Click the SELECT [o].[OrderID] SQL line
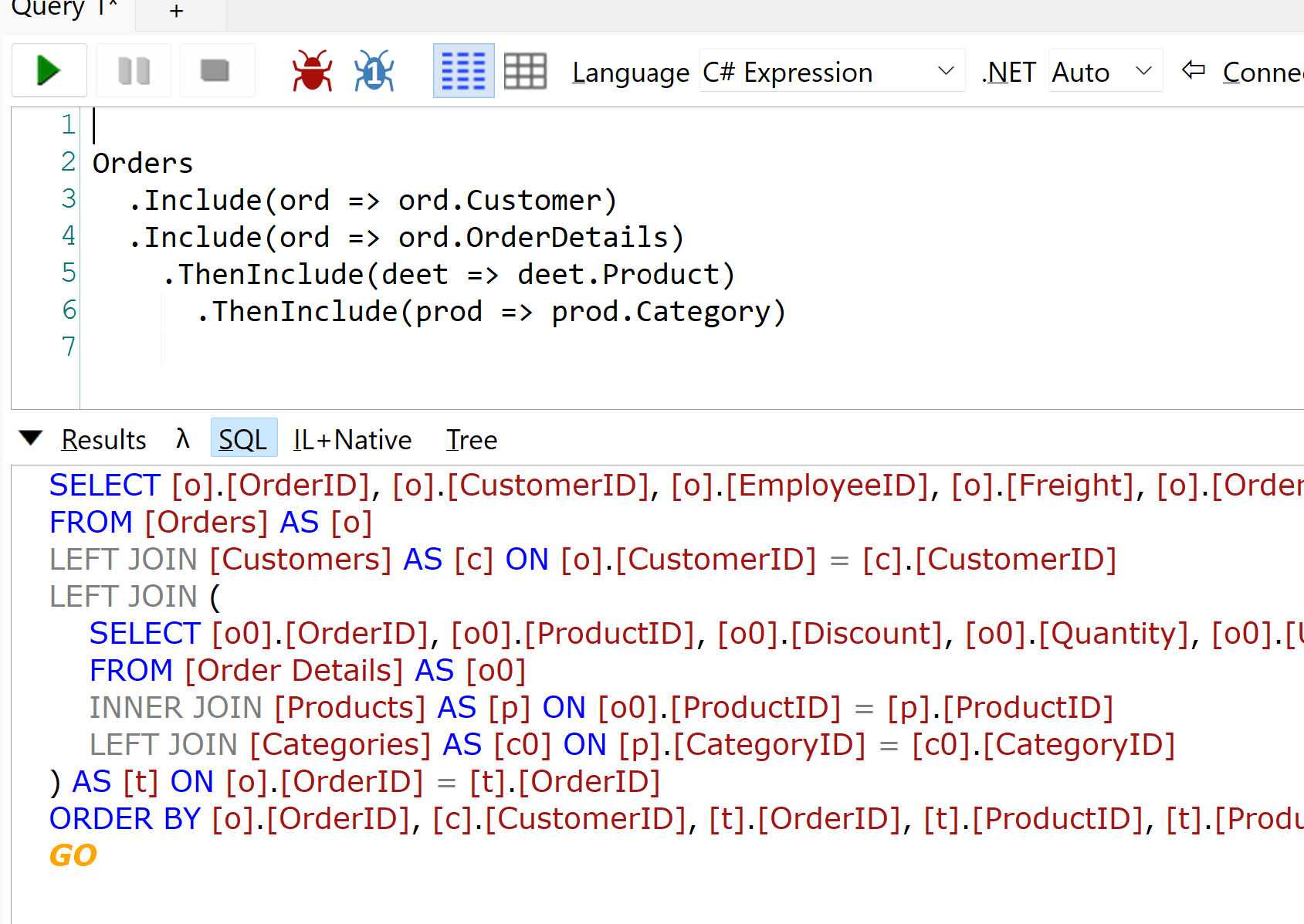 tap(676, 486)
